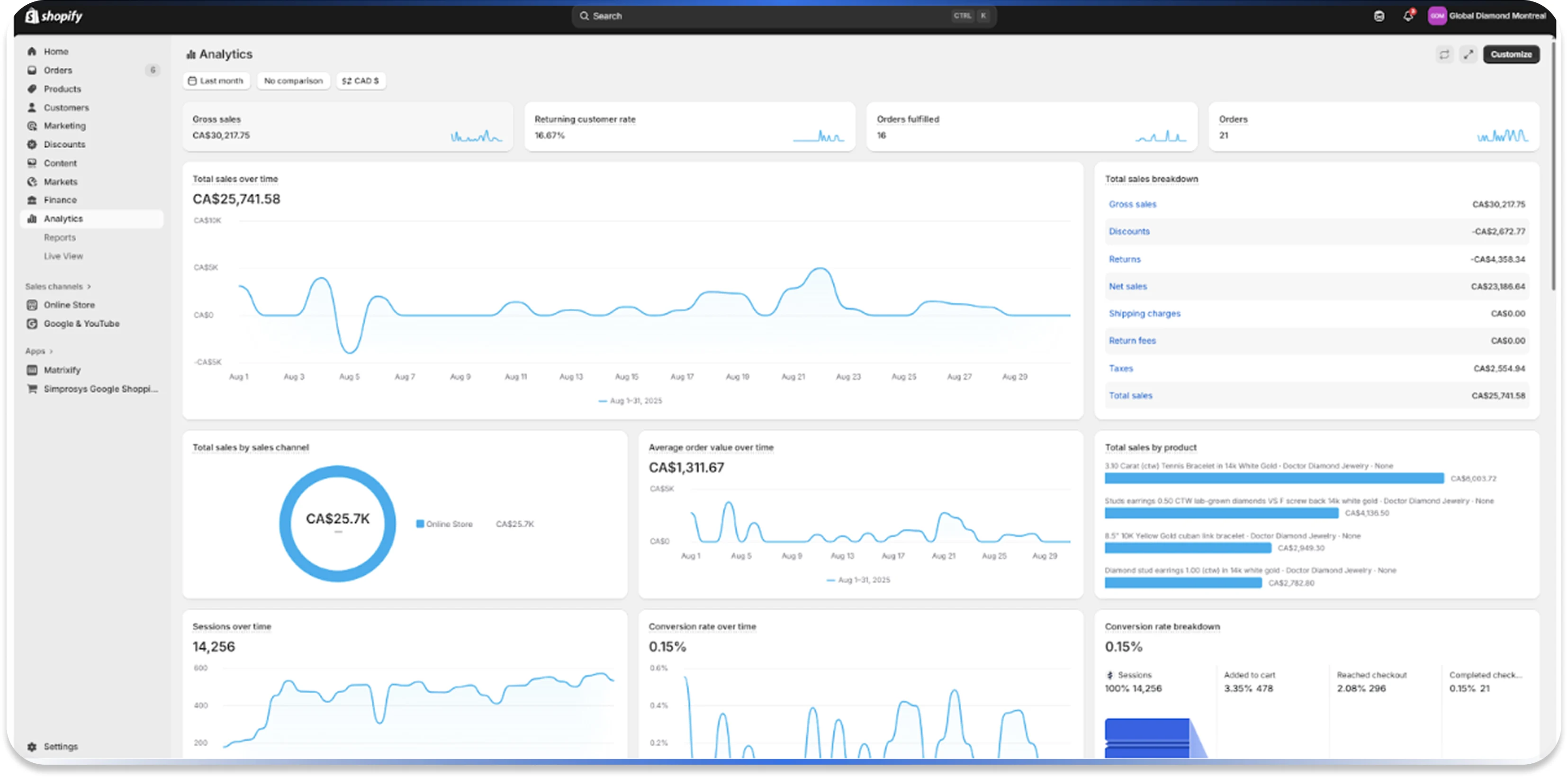This screenshot has height=778, width=1568.
Task: Expand the Sales channels section
Action: [x=58, y=286]
